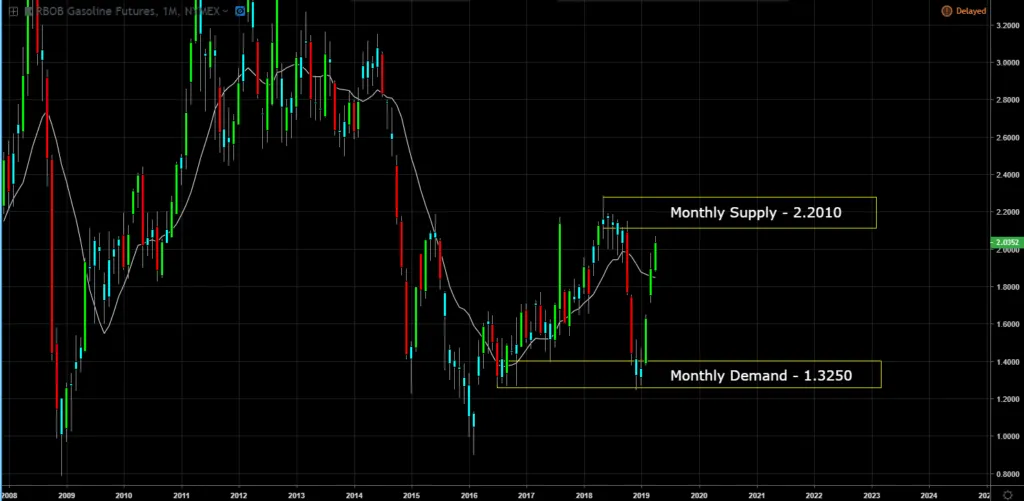Click the 2012 time axis label
Image resolution: width=1024 pixels, height=501 pixels.
click(x=238, y=494)
